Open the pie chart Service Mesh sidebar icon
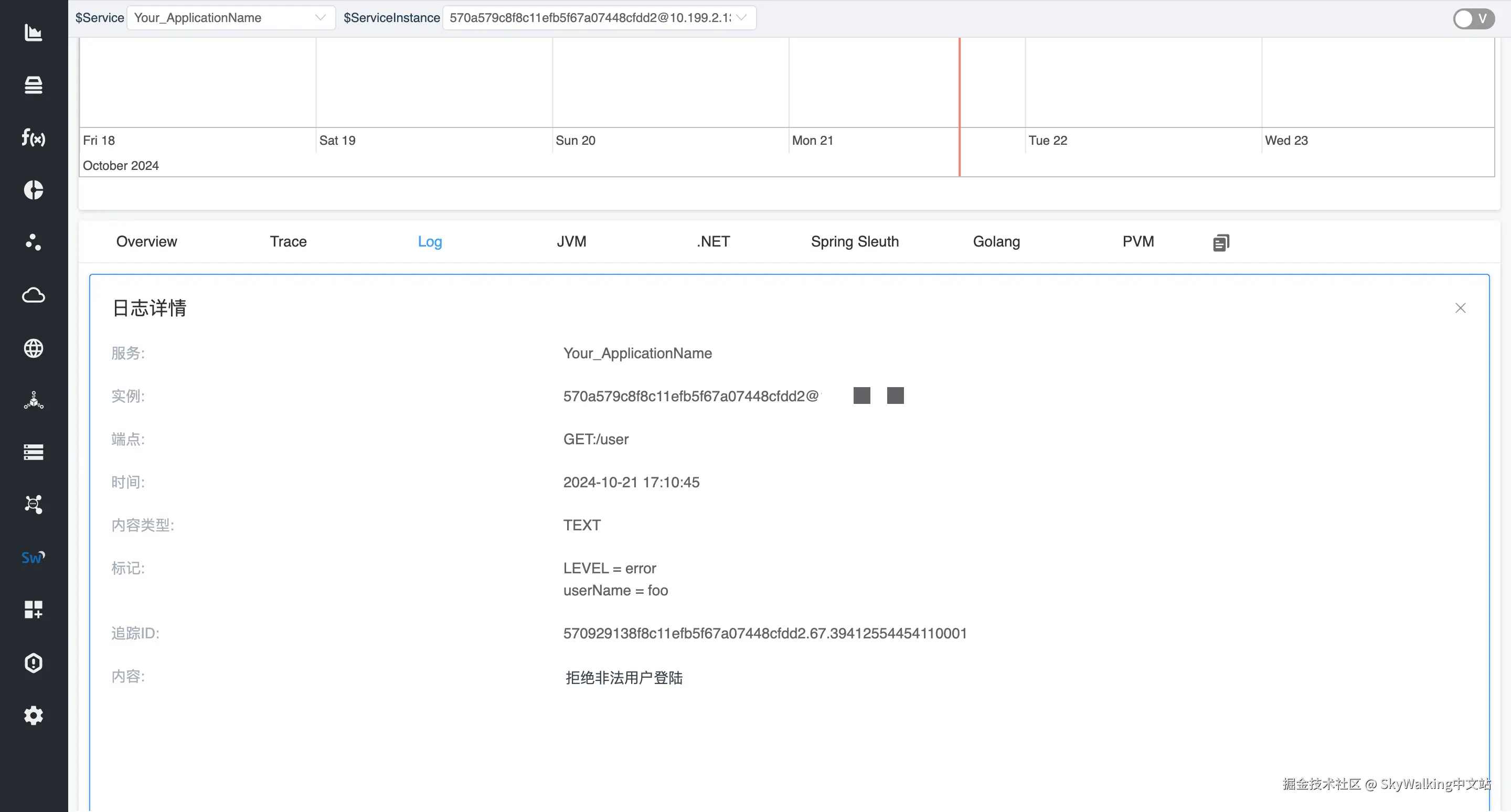This screenshot has height=812, width=1511. click(x=34, y=190)
